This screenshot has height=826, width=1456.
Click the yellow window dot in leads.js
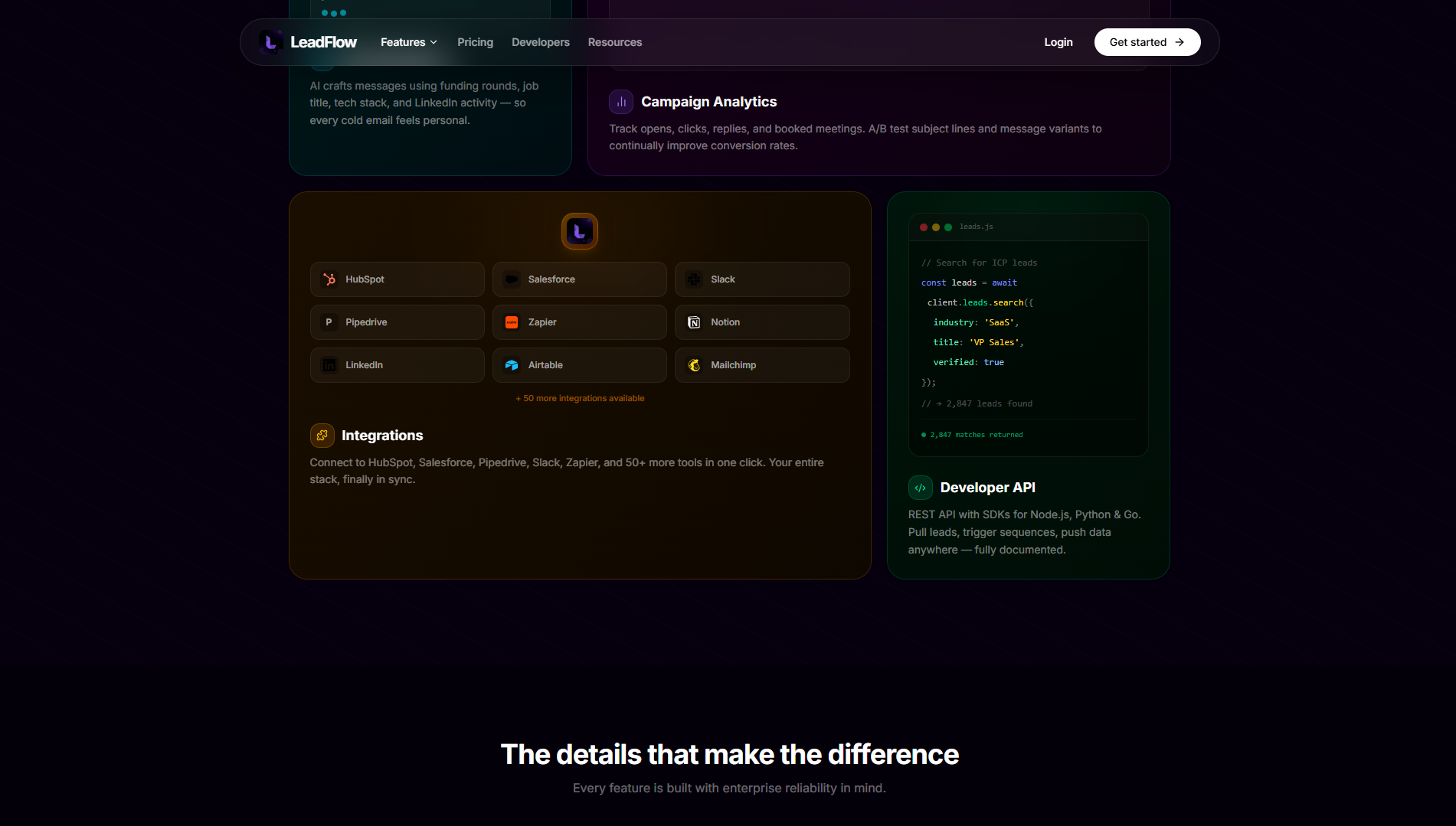coord(936,227)
